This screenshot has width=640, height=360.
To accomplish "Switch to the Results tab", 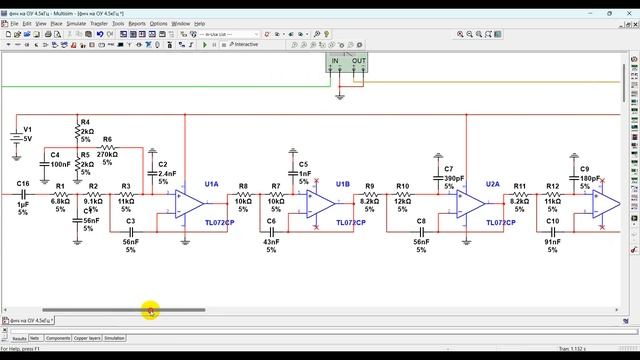I will point(19,338).
